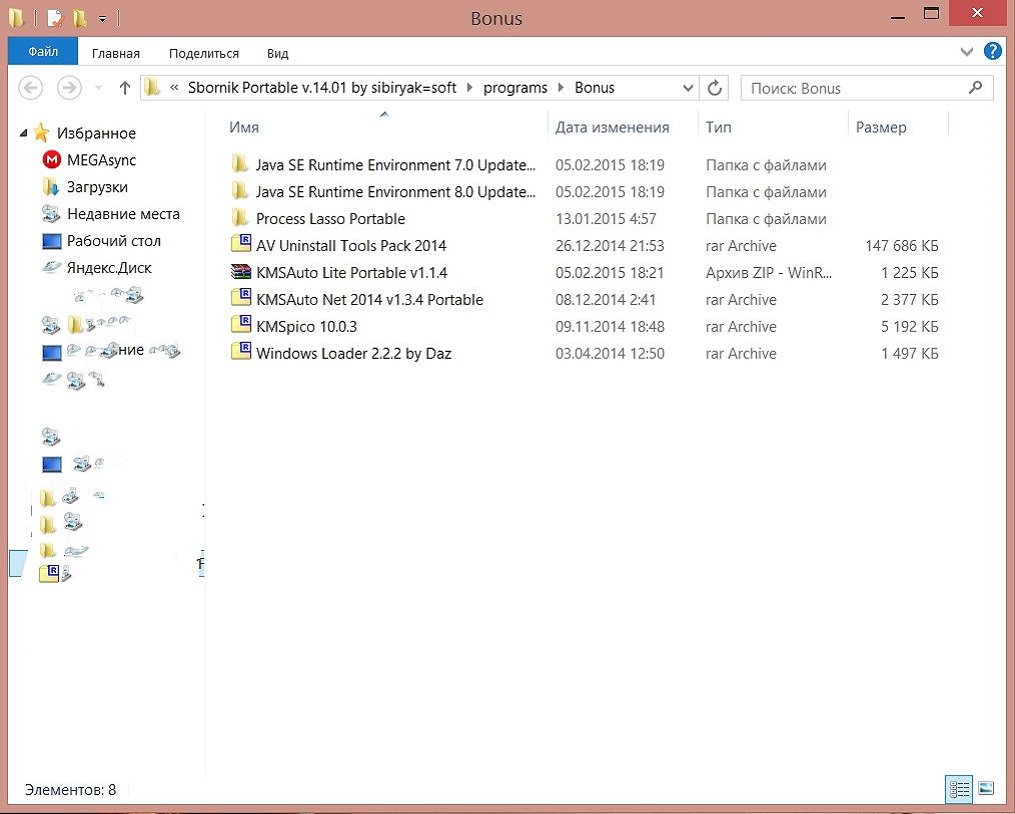Click the red MEGAsync icon
The image size is (1015, 814).
(x=51, y=159)
